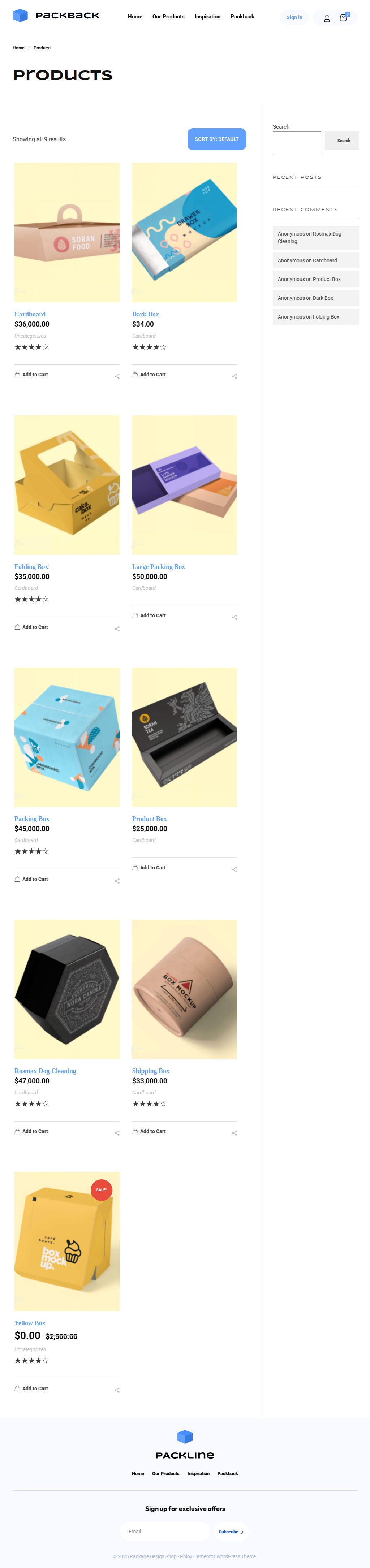This screenshot has width=370, height=1568.
Task: Click the user account icon
Action: coord(327,18)
